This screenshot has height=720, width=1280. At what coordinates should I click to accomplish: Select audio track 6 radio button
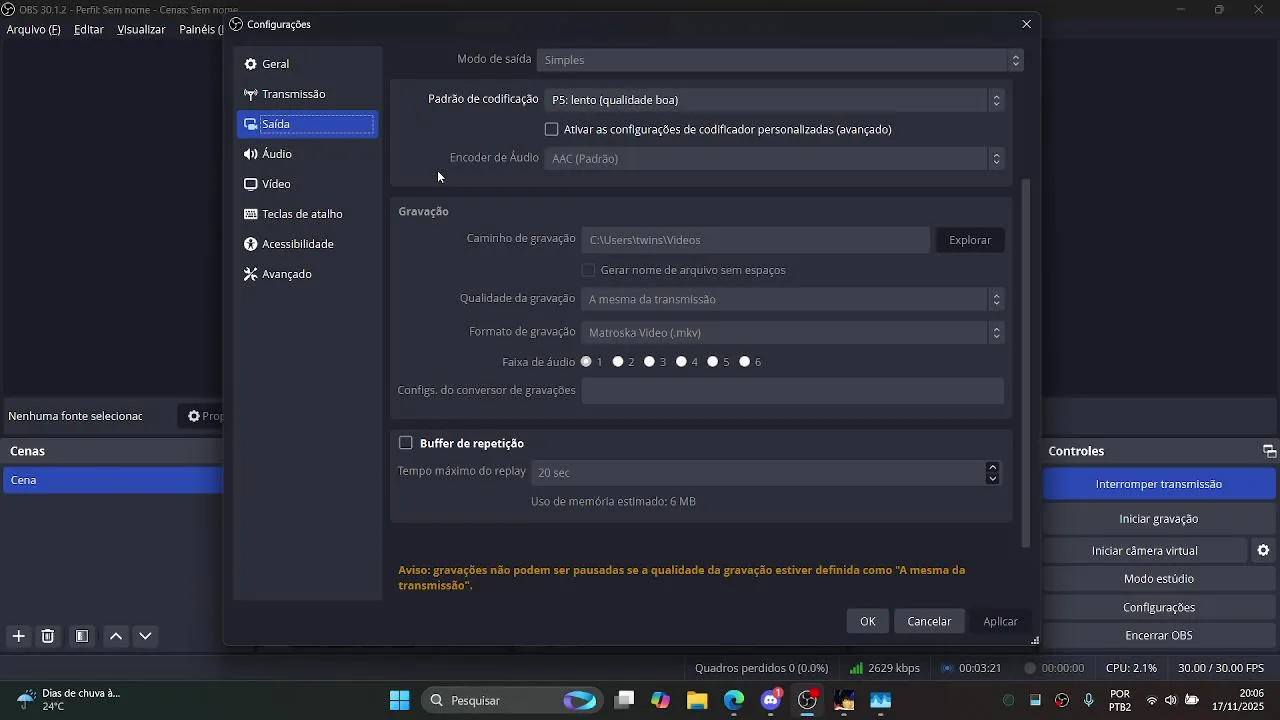pyautogui.click(x=745, y=362)
